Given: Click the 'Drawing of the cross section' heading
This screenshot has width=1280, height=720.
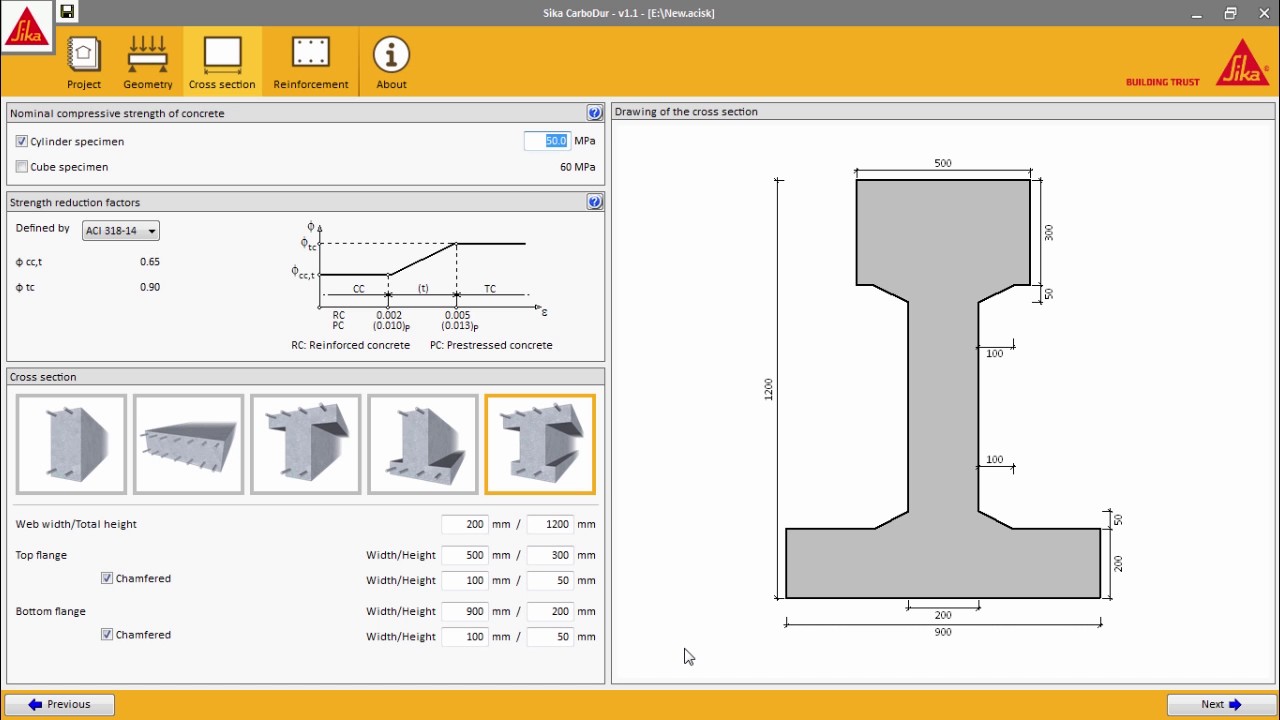Looking at the screenshot, I should 686,112.
